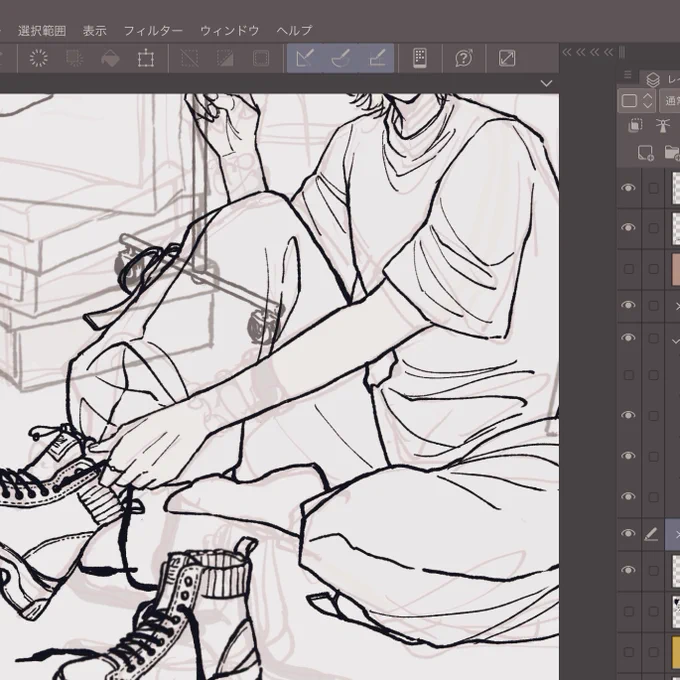
Task: Toggle Snap to Grid in command bar
Action: click(376, 58)
